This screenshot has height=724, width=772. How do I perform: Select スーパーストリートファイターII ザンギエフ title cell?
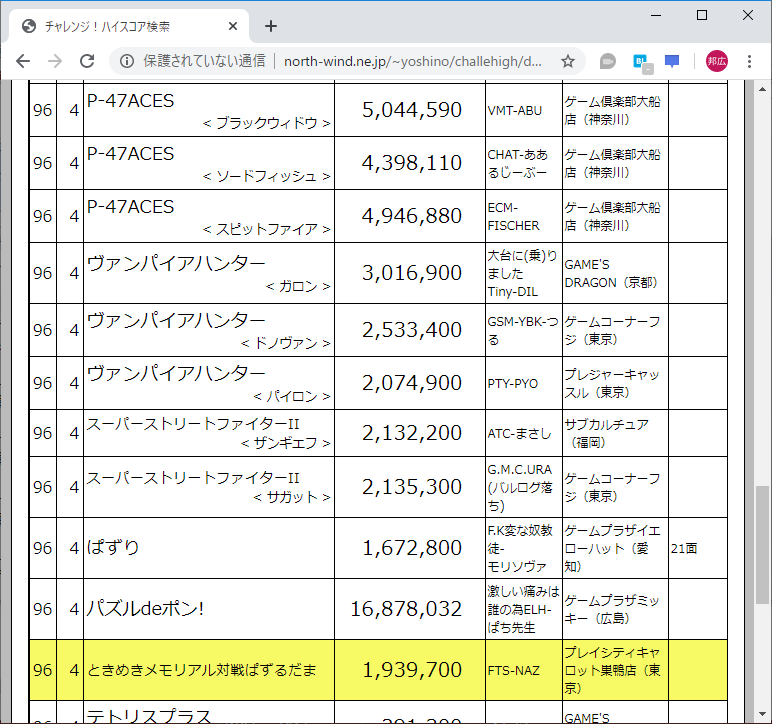(209, 433)
